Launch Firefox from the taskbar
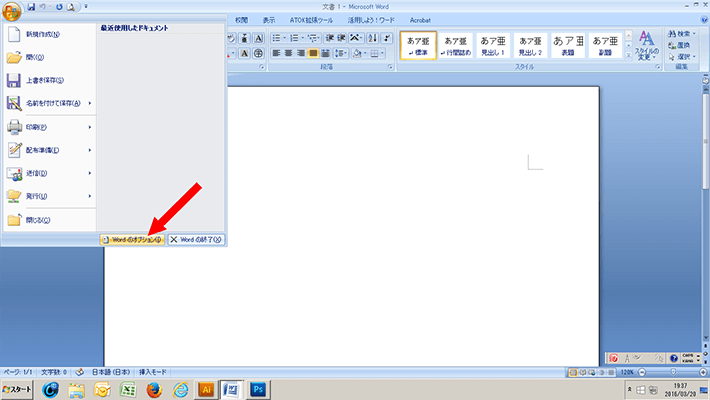 pos(153,389)
